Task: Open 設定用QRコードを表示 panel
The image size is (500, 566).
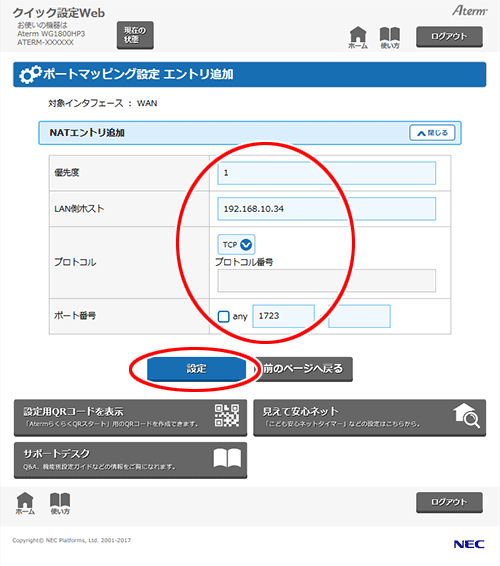Action: click(130, 418)
